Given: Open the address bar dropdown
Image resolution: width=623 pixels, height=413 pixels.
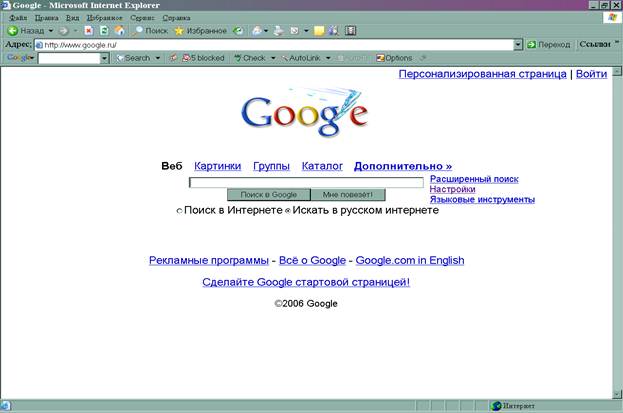Looking at the screenshot, I should click(518, 45).
